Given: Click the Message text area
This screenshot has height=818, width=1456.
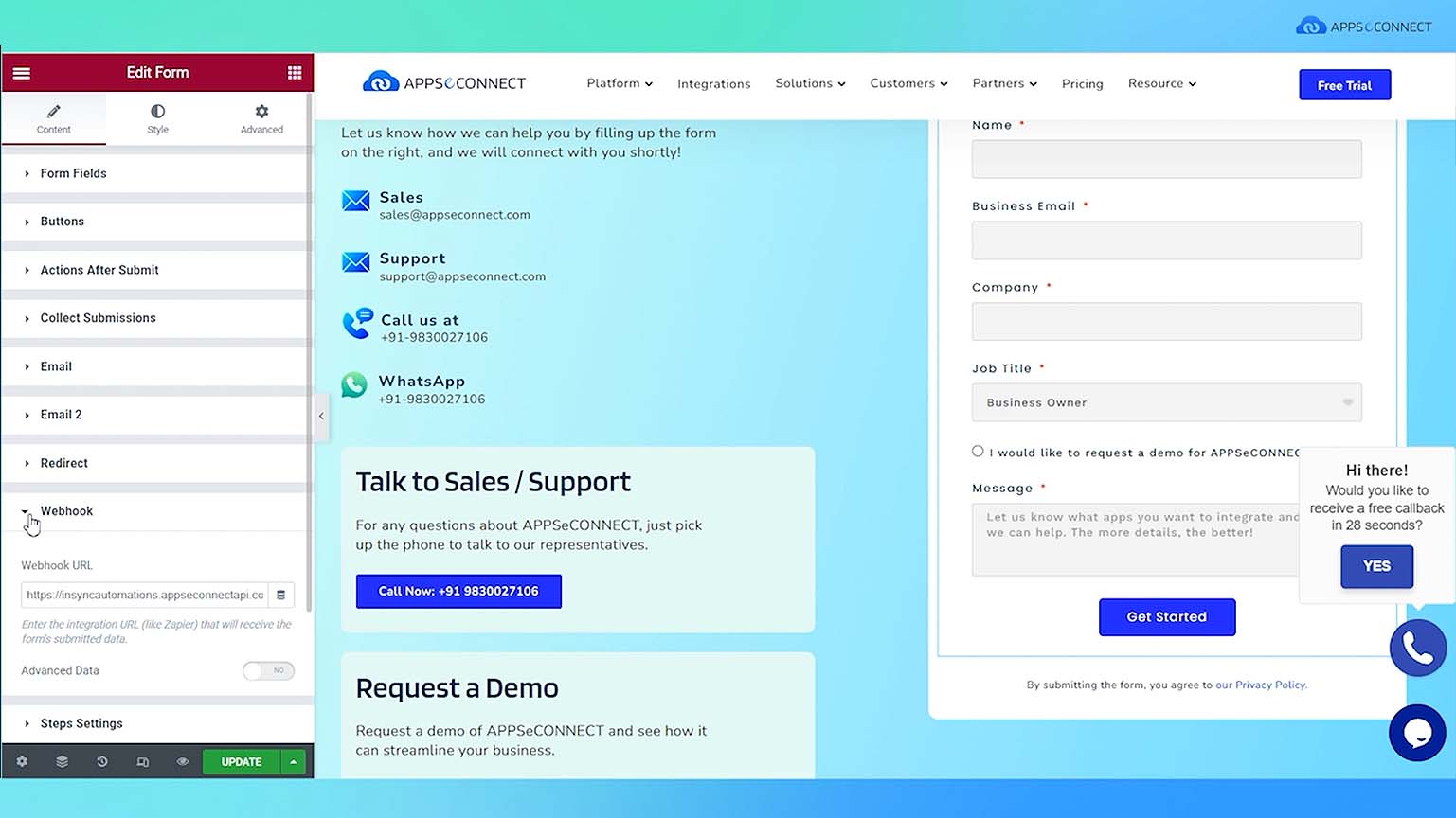Looking at the screenshot, I should tap(1136, 540).
